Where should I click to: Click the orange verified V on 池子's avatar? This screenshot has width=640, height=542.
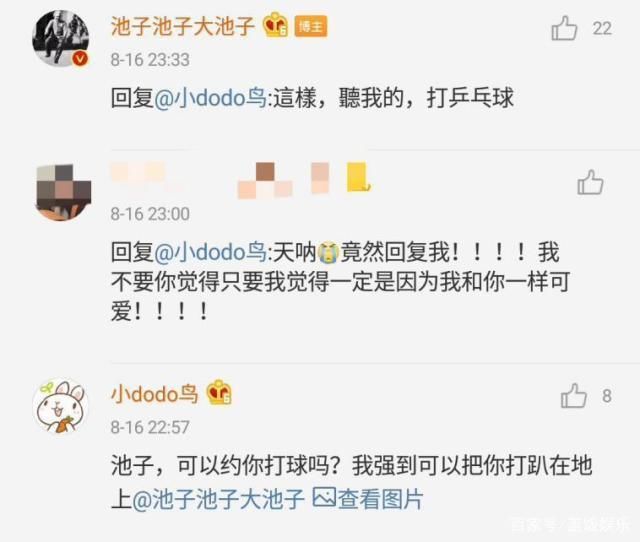[x=80, y=59]
